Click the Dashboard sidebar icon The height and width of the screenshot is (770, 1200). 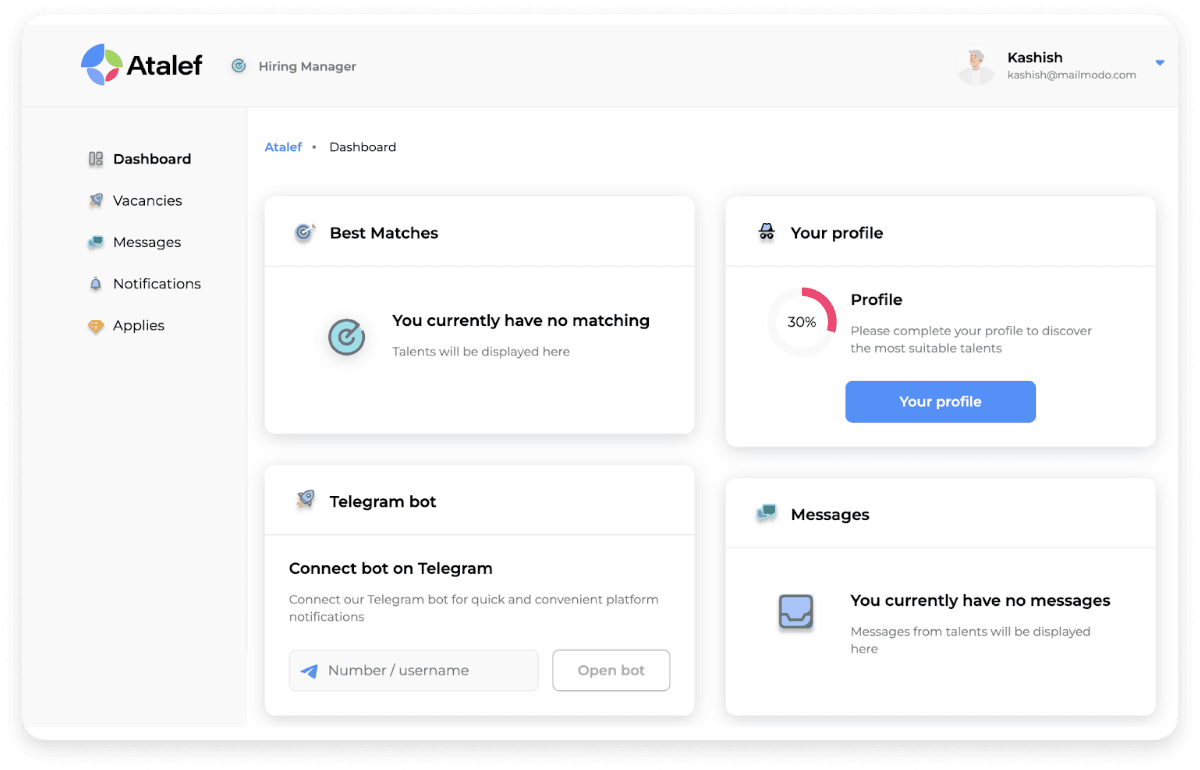(96, 159)
